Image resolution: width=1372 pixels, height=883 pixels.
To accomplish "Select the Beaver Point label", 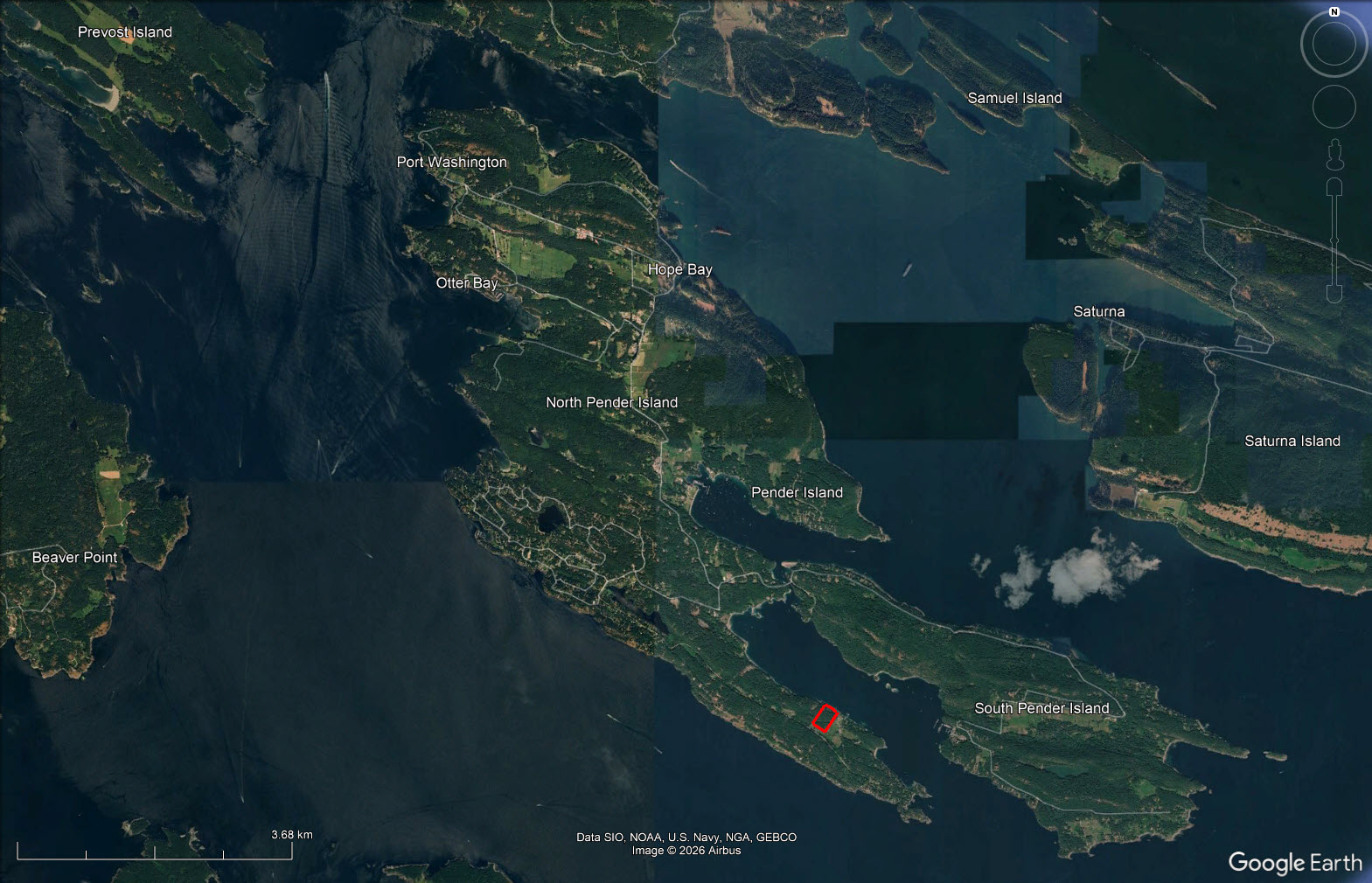I will click(x=74, y=557).
